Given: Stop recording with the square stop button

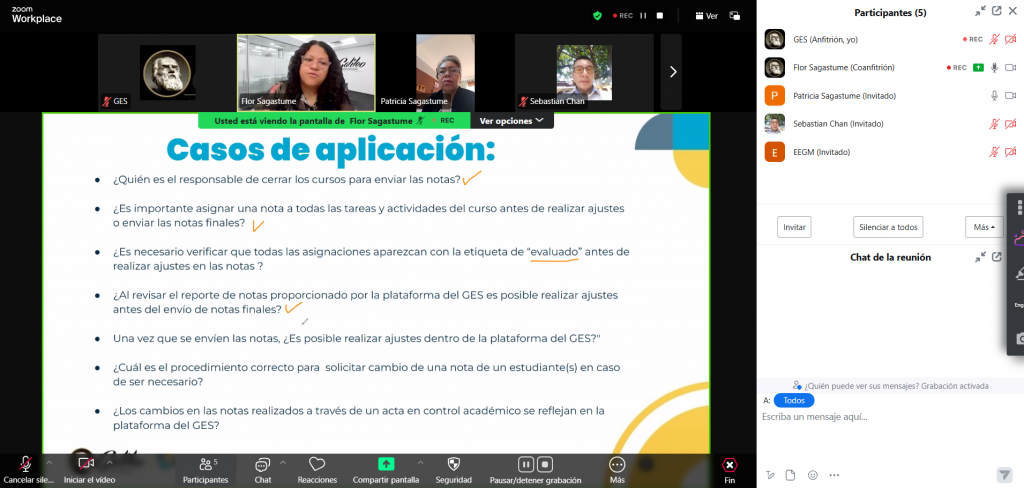Looking at the screenshot, I should click(x=545, y=464).
